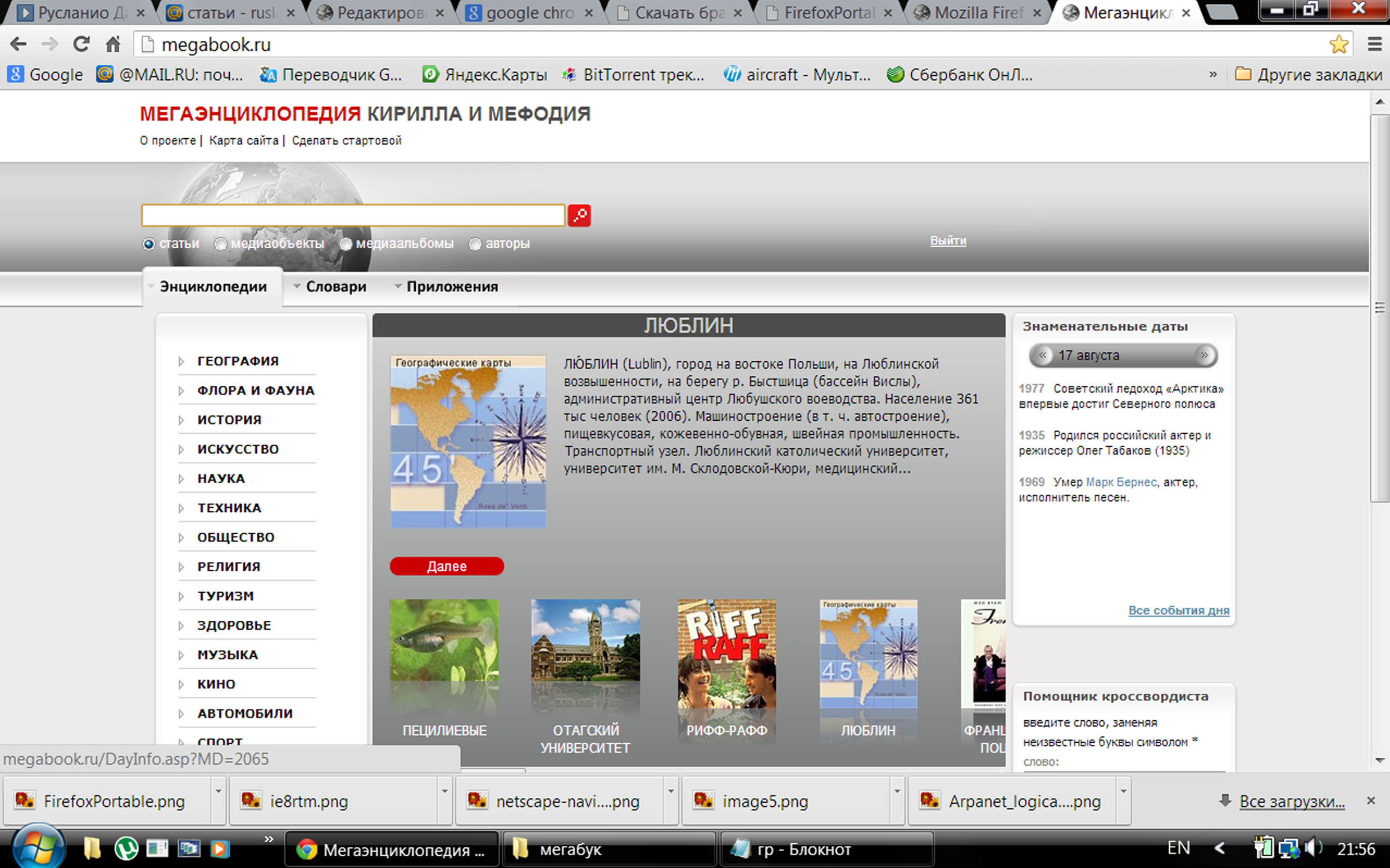The width and height of the screenshot is (1390, 868).
Task: Select the "медиаальбомы" radio button
Action: pos(346,244)
